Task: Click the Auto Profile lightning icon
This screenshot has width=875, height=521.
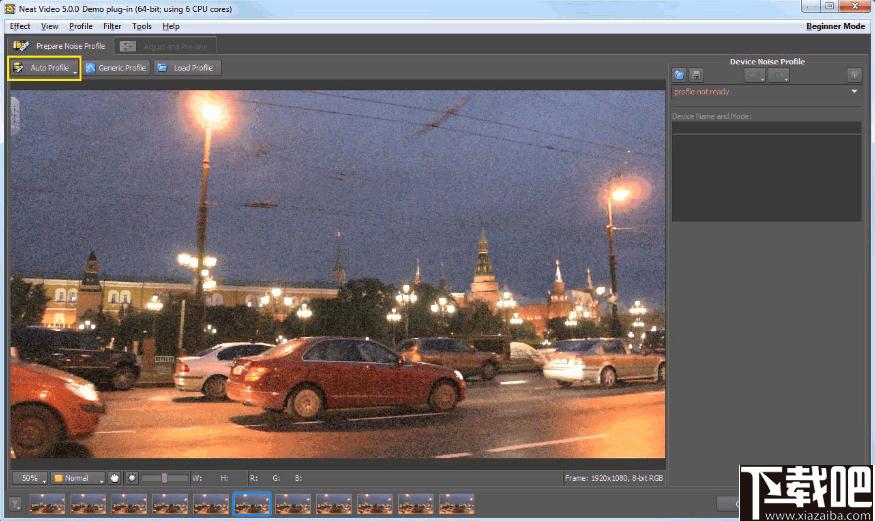Action: coord(18,67)
